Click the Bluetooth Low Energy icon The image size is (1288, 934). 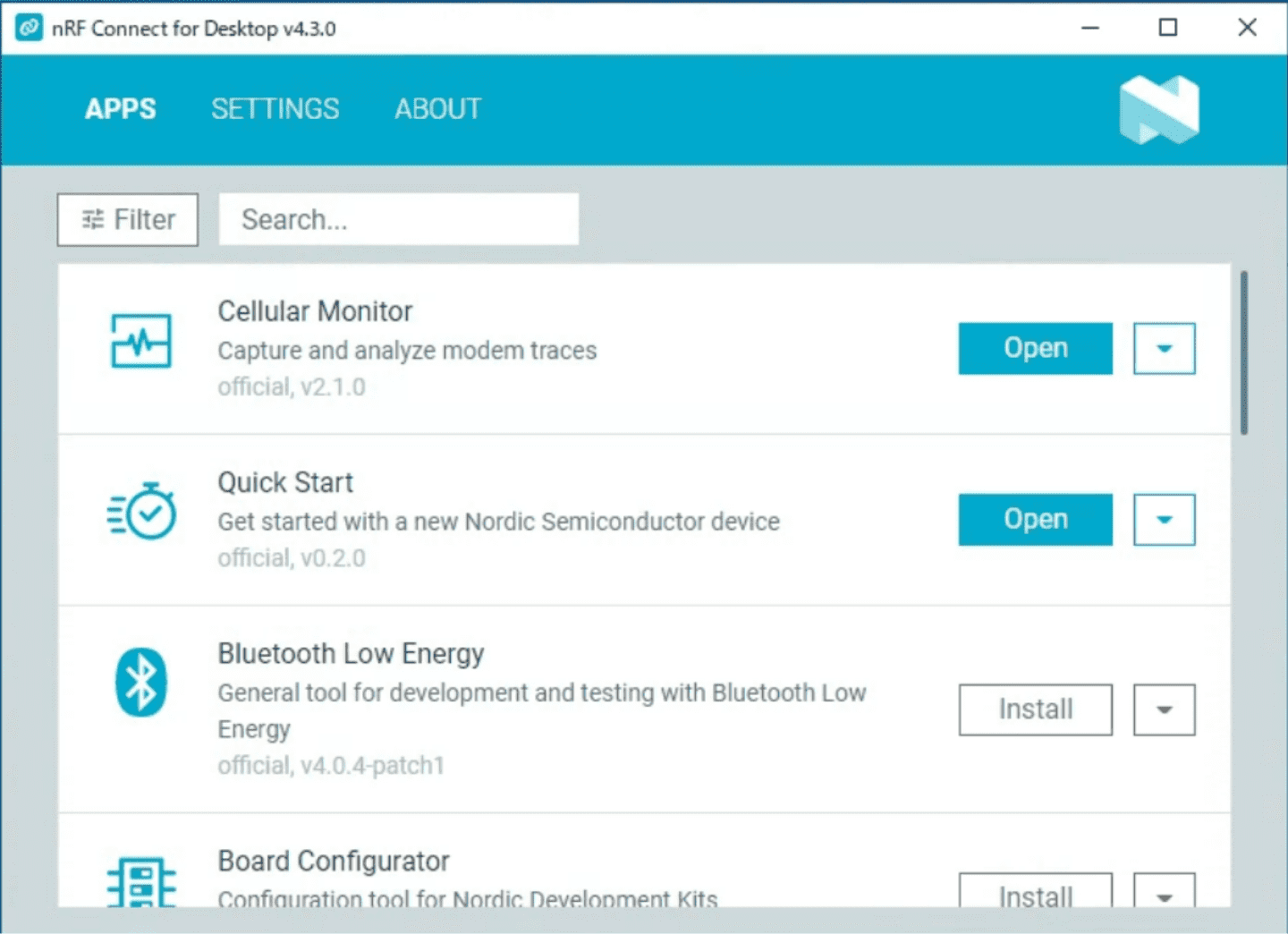click(140, 682)
